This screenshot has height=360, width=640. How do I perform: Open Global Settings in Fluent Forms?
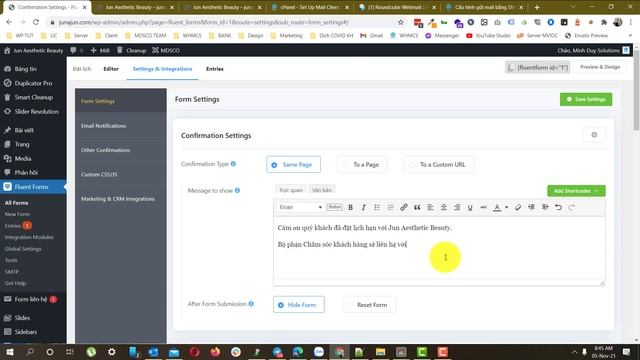[x=23, y=249]
